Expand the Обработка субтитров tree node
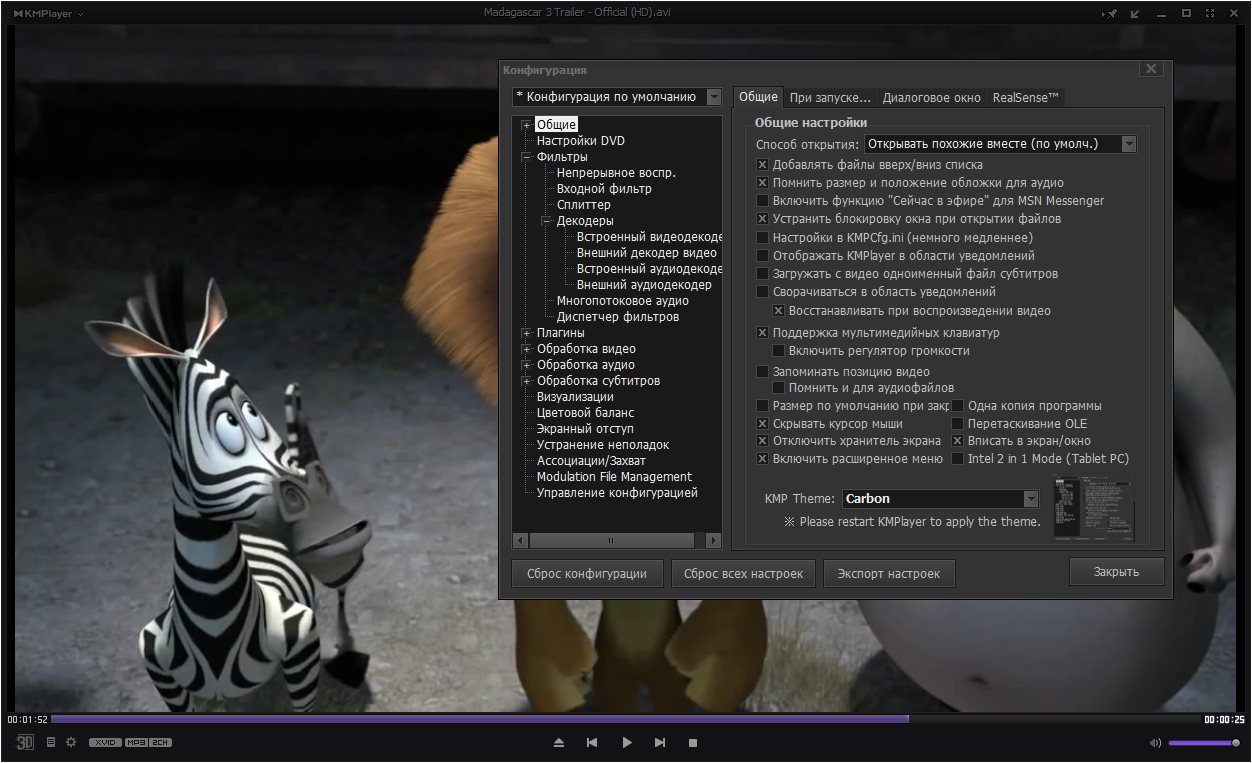Viewport: 1252px width, 763px height. [x=526, y=381]
